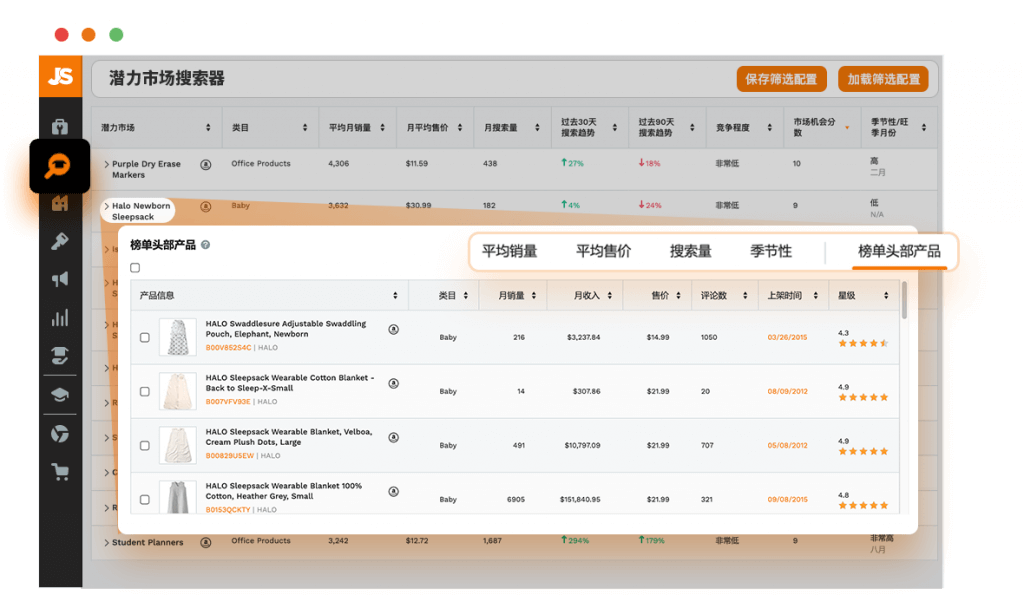
Task: Click Amazon icon for HALO Swaddlesure product
Action: click(x=394, y=329)
